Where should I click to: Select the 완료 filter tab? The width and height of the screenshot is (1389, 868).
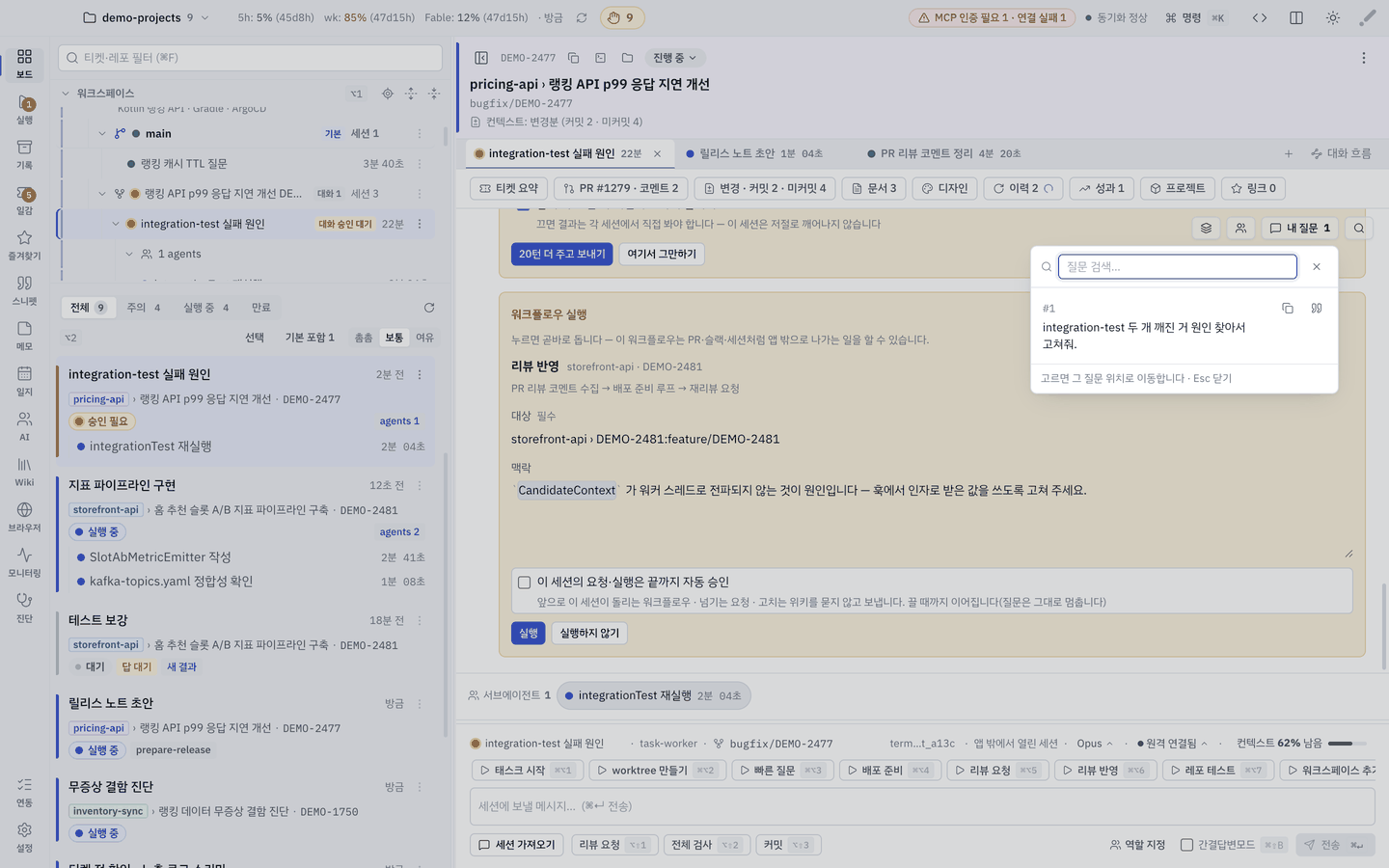(x=261, y=308)
